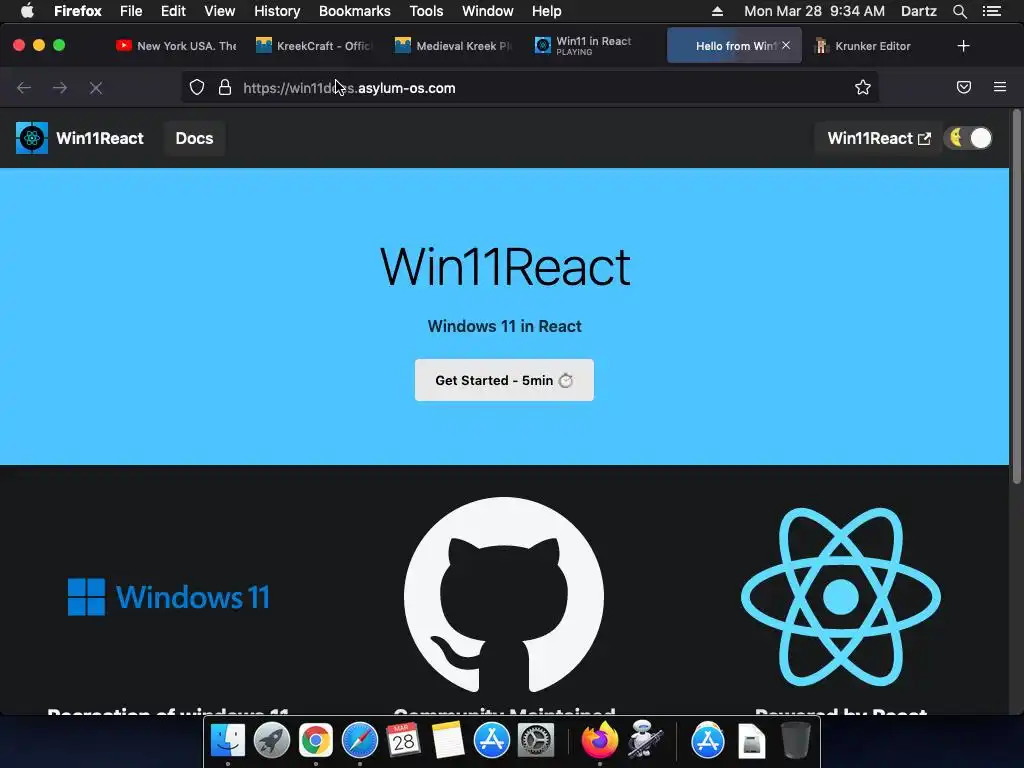Image resolution: width=1024 pixels, height=768 pixels.
Task: Open System Preferences gear in Dock
Action: (536, 740)
